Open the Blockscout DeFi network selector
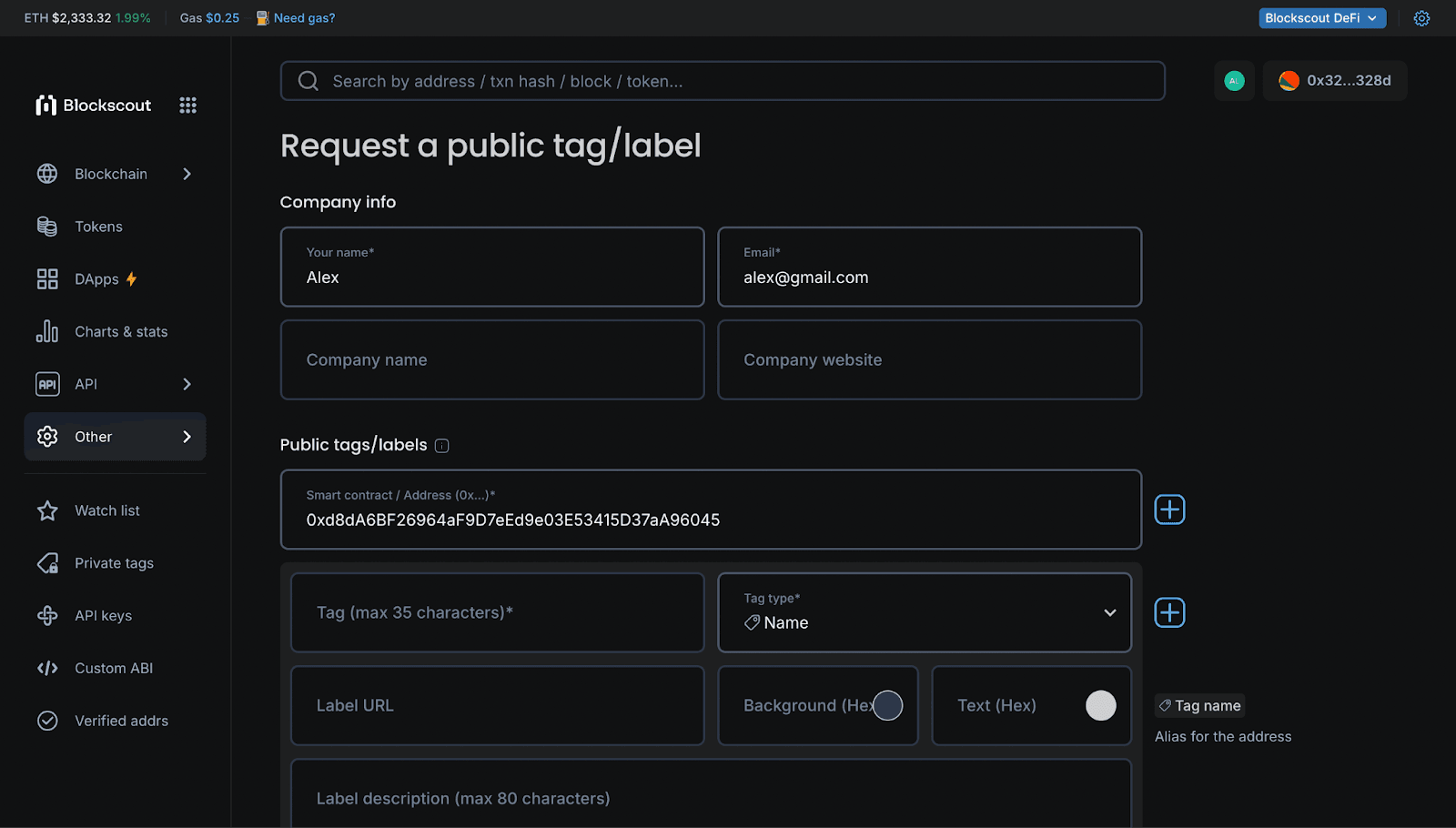 pyautogui.click(x=1321, y=17)
